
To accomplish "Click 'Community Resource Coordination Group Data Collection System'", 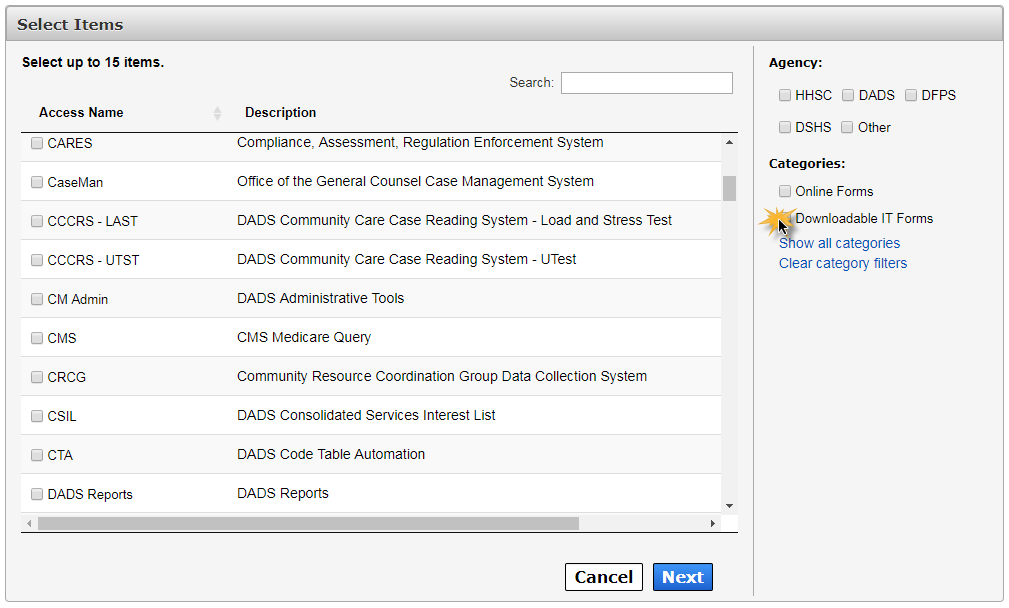I will 442,376.
